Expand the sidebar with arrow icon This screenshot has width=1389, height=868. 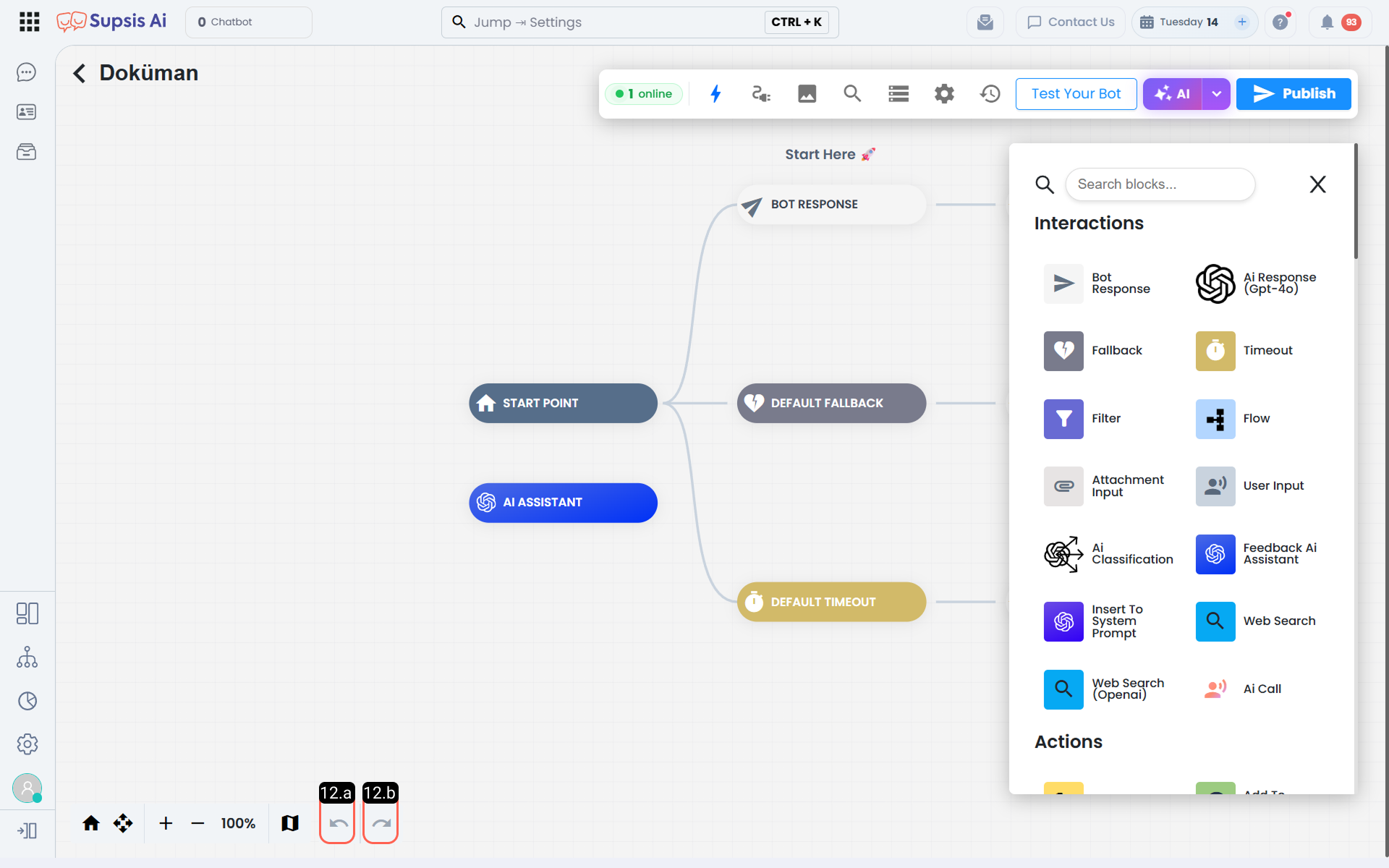point(27,830)
